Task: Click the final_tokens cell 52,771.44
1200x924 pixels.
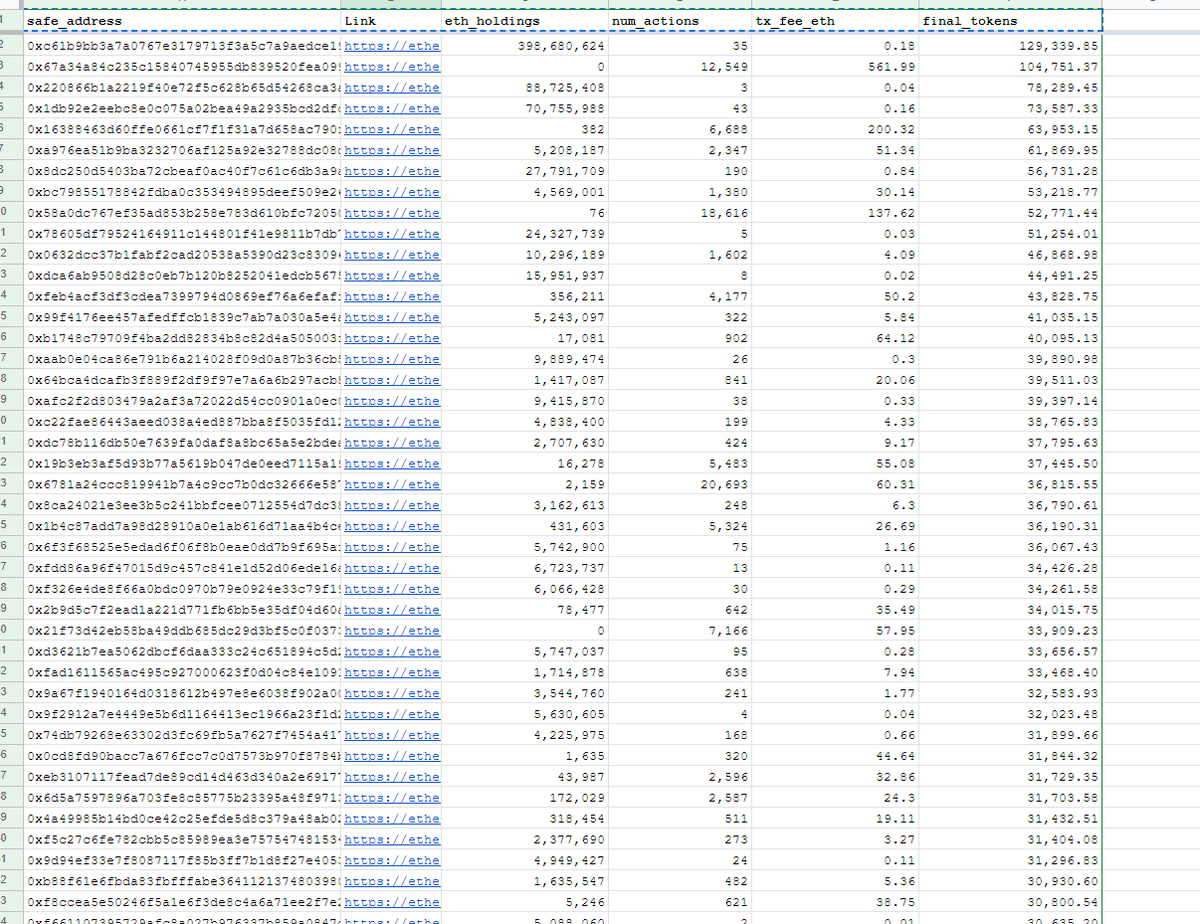Action: (1011, 213)
